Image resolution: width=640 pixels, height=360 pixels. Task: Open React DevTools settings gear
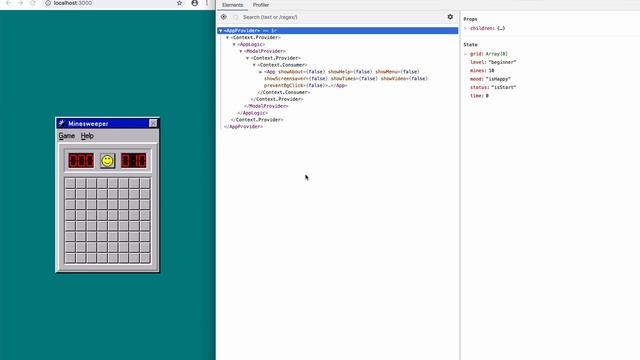450,17
